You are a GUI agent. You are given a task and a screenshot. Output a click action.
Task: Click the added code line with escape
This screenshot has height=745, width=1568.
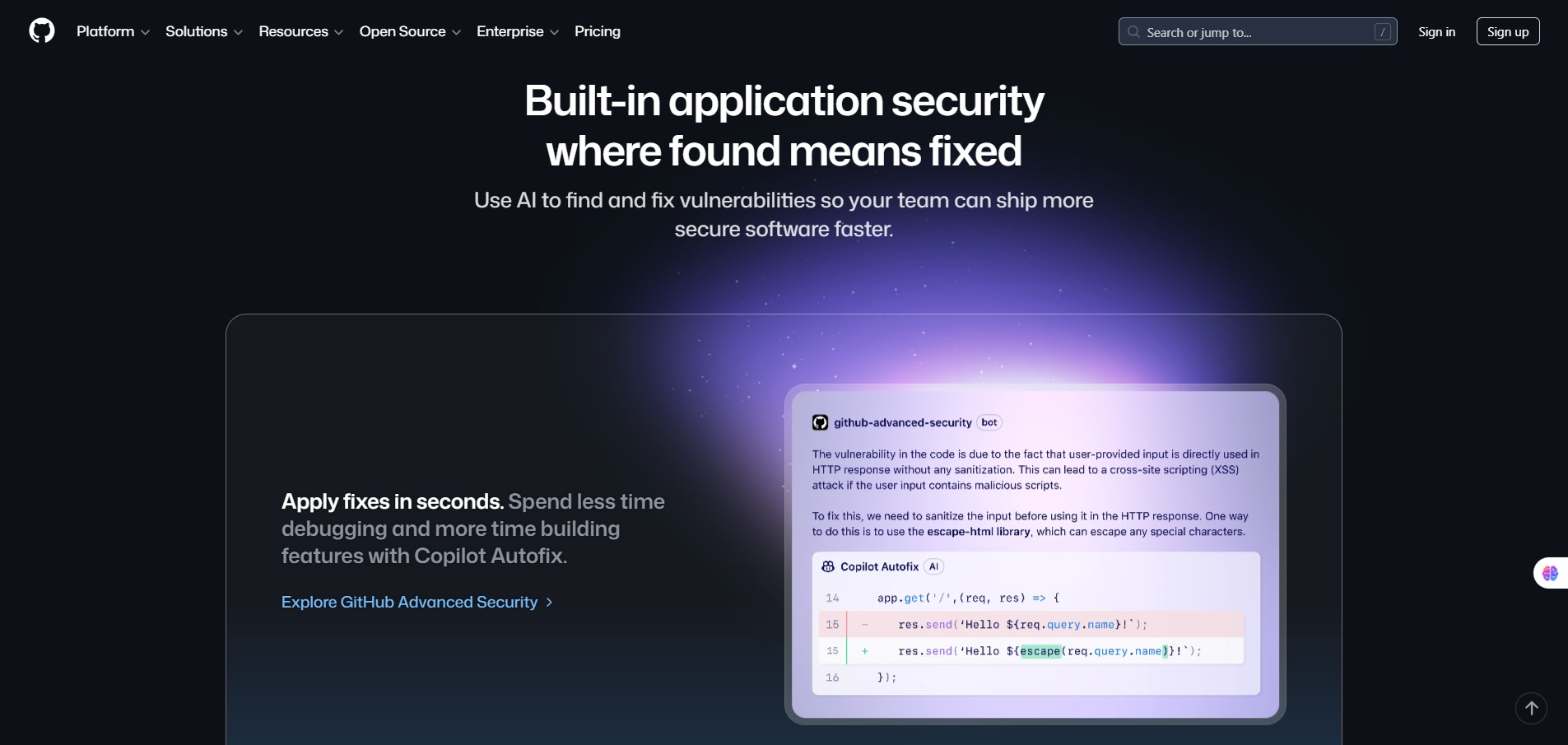click(x=1031, y=651)
